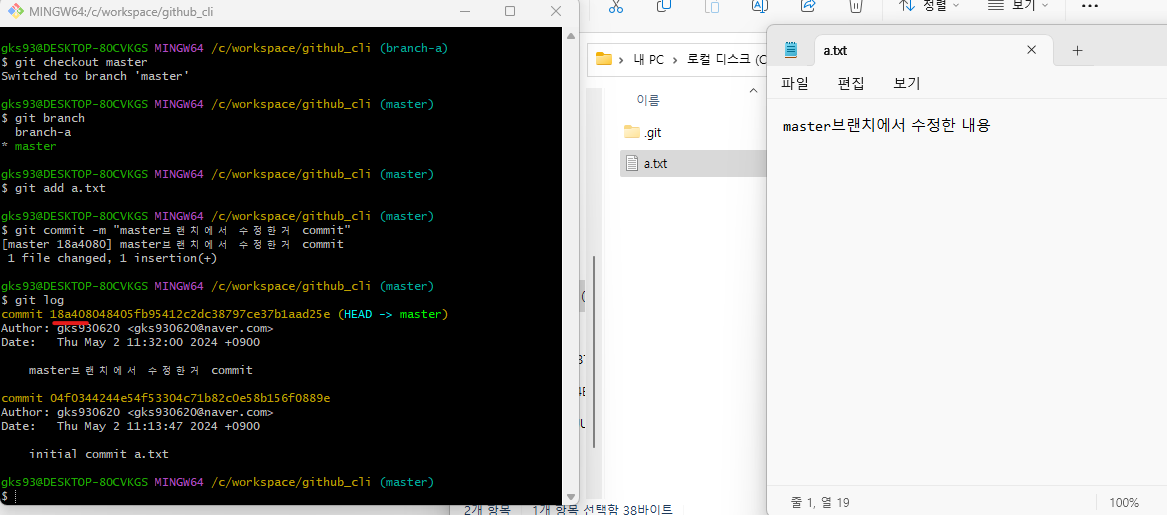This screenshot has width=1167, height=515.
Task: Click the git commit -m command line
Action: [x=176, y=230]
